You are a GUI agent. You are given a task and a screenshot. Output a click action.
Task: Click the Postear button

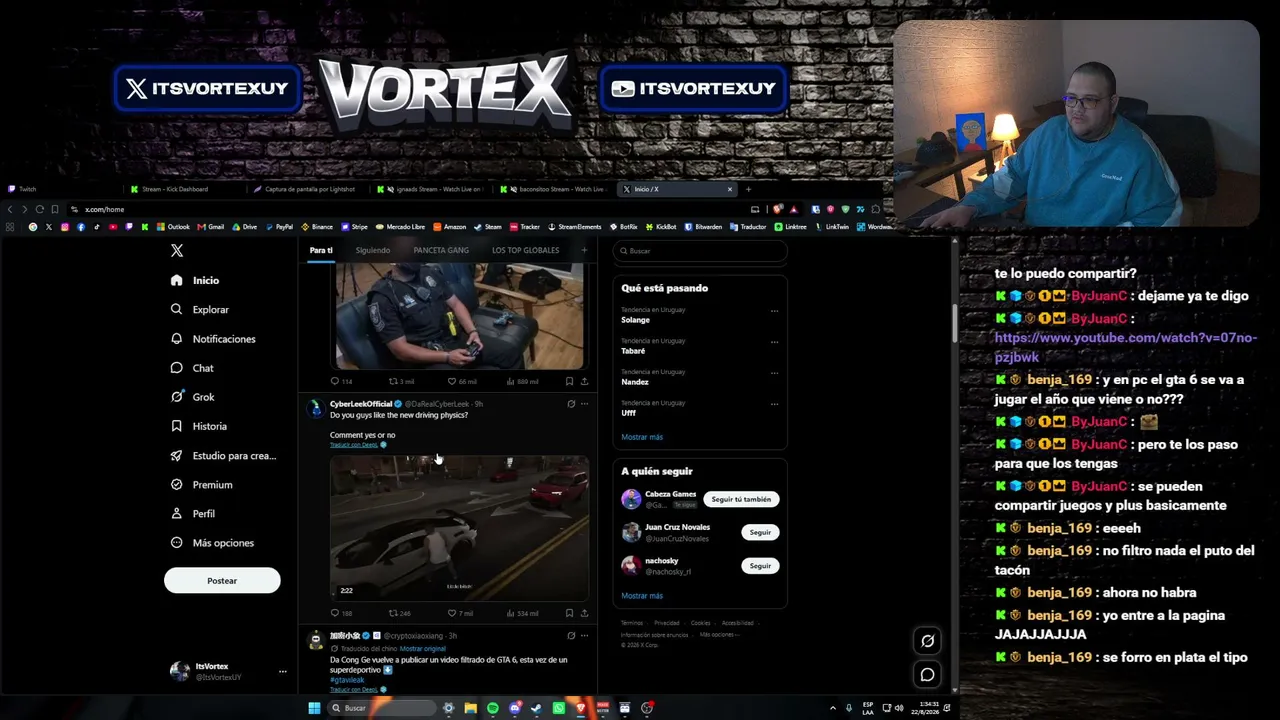pos(222,581)
